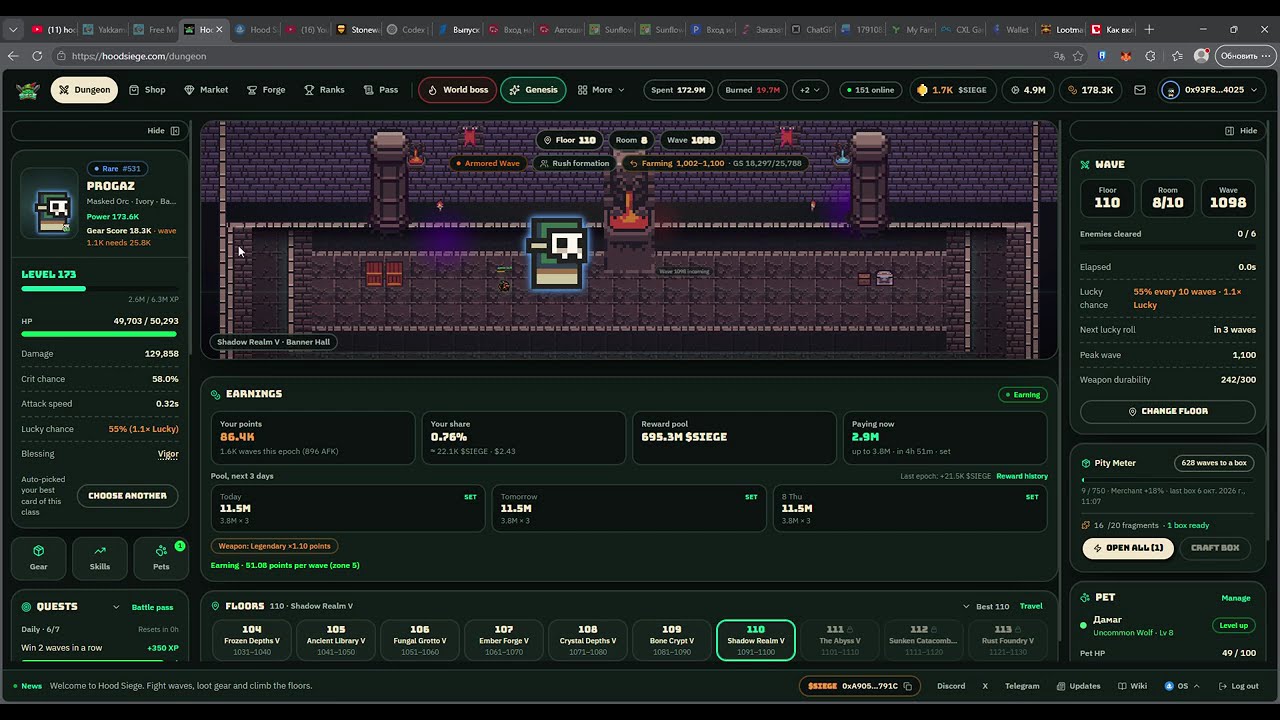
Task: Switch to the Dungeon tab
Action: pyautogui.click(x=84, y=90)
